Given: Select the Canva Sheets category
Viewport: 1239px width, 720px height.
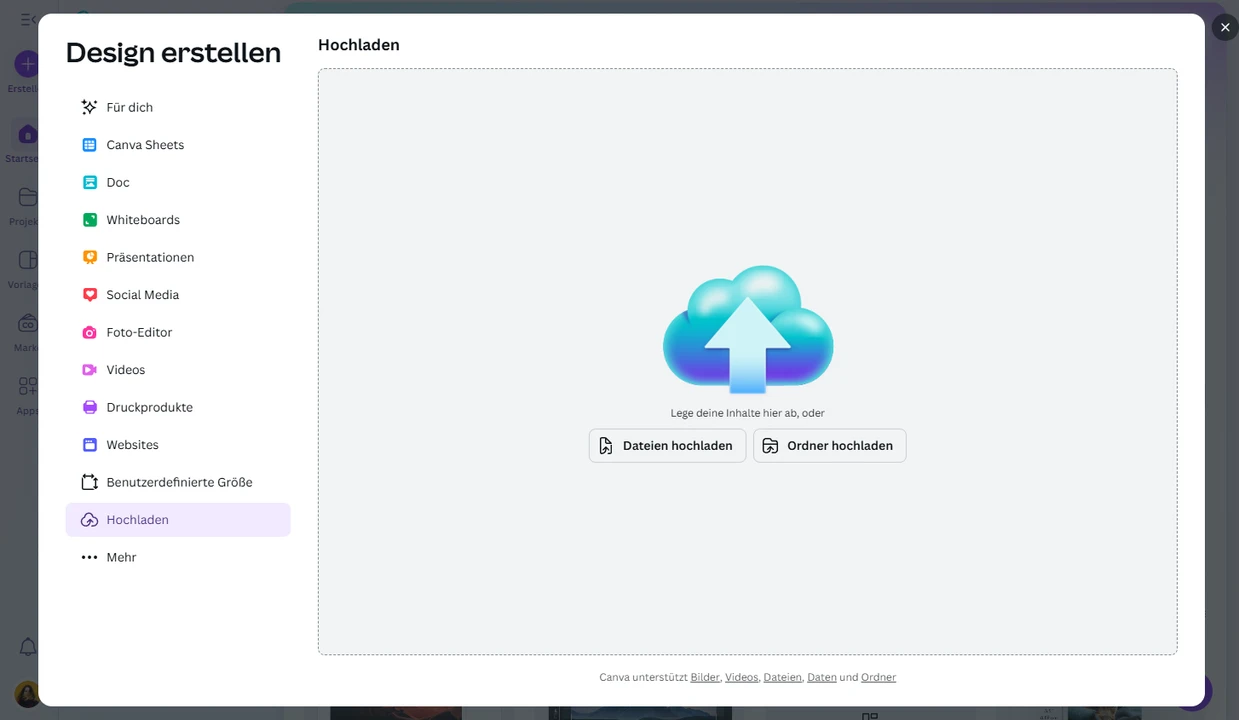Looking at the screenshot, I should coord(178,145).
